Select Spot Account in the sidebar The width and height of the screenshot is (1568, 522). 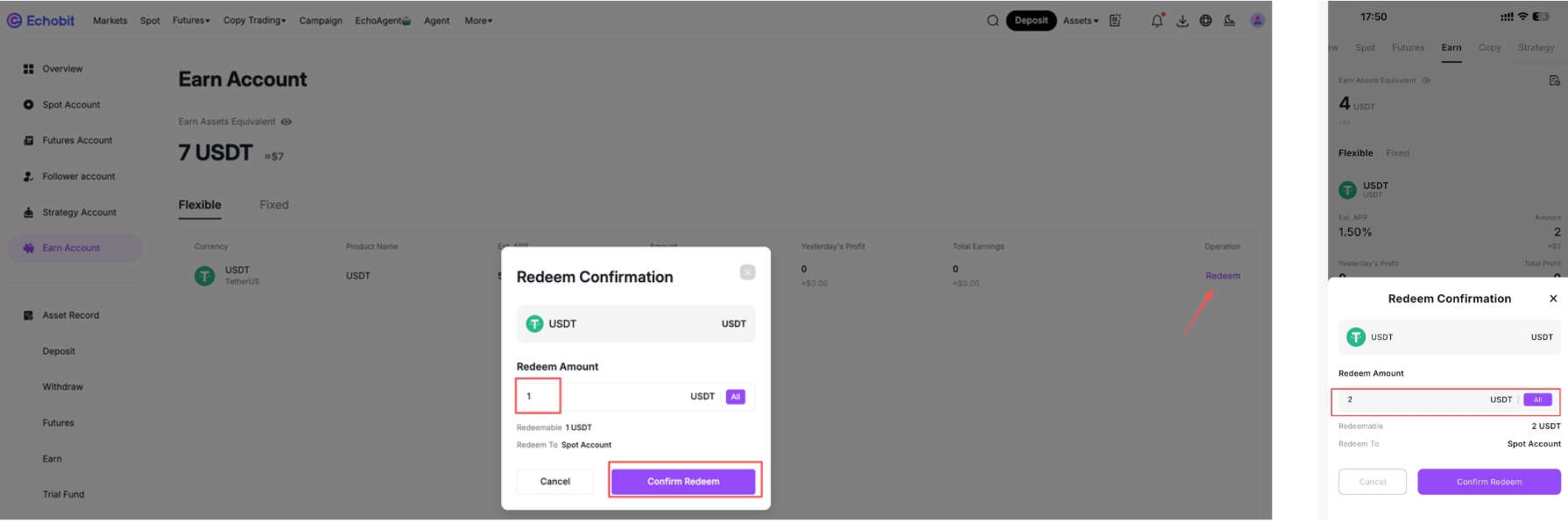[71, 105]
